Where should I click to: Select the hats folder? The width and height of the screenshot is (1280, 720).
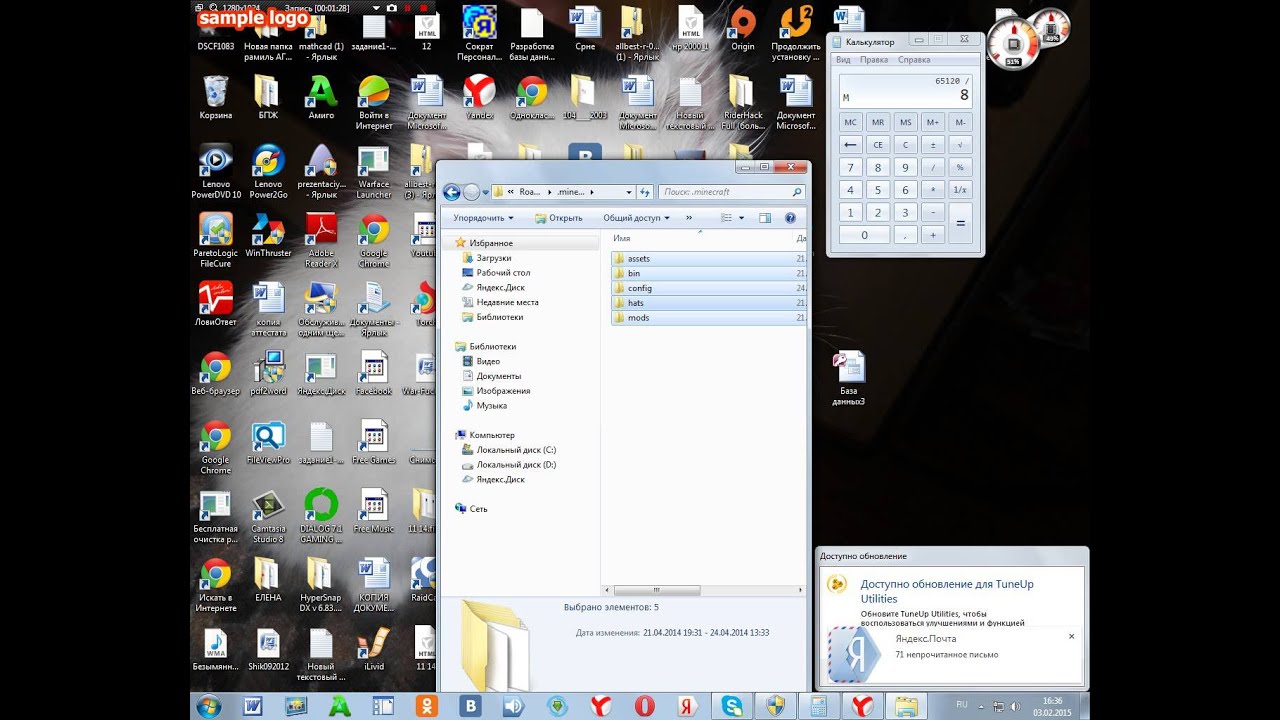(708, 303)
